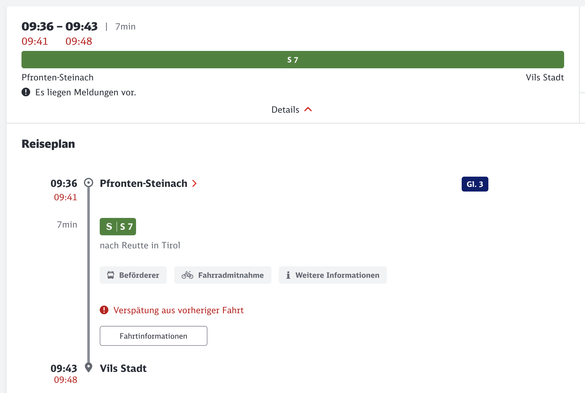Screen dimensions: 585x393
Task: Select the Pfronten-Steinach station name
Action: [x=143, y=183]
